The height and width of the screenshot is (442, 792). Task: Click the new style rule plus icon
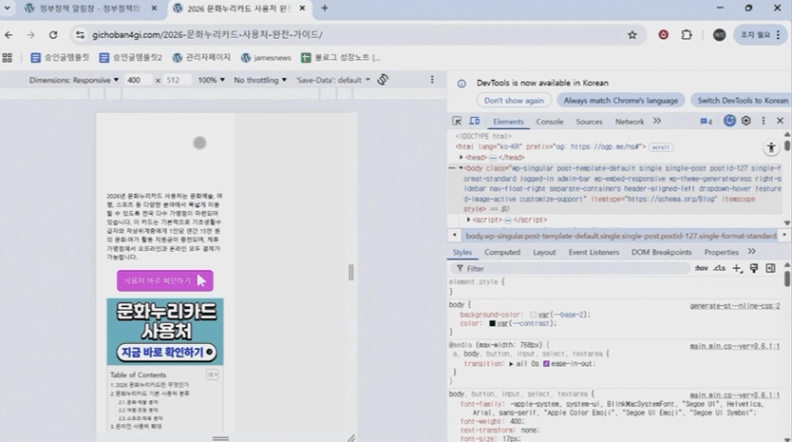tap(737, 268)
